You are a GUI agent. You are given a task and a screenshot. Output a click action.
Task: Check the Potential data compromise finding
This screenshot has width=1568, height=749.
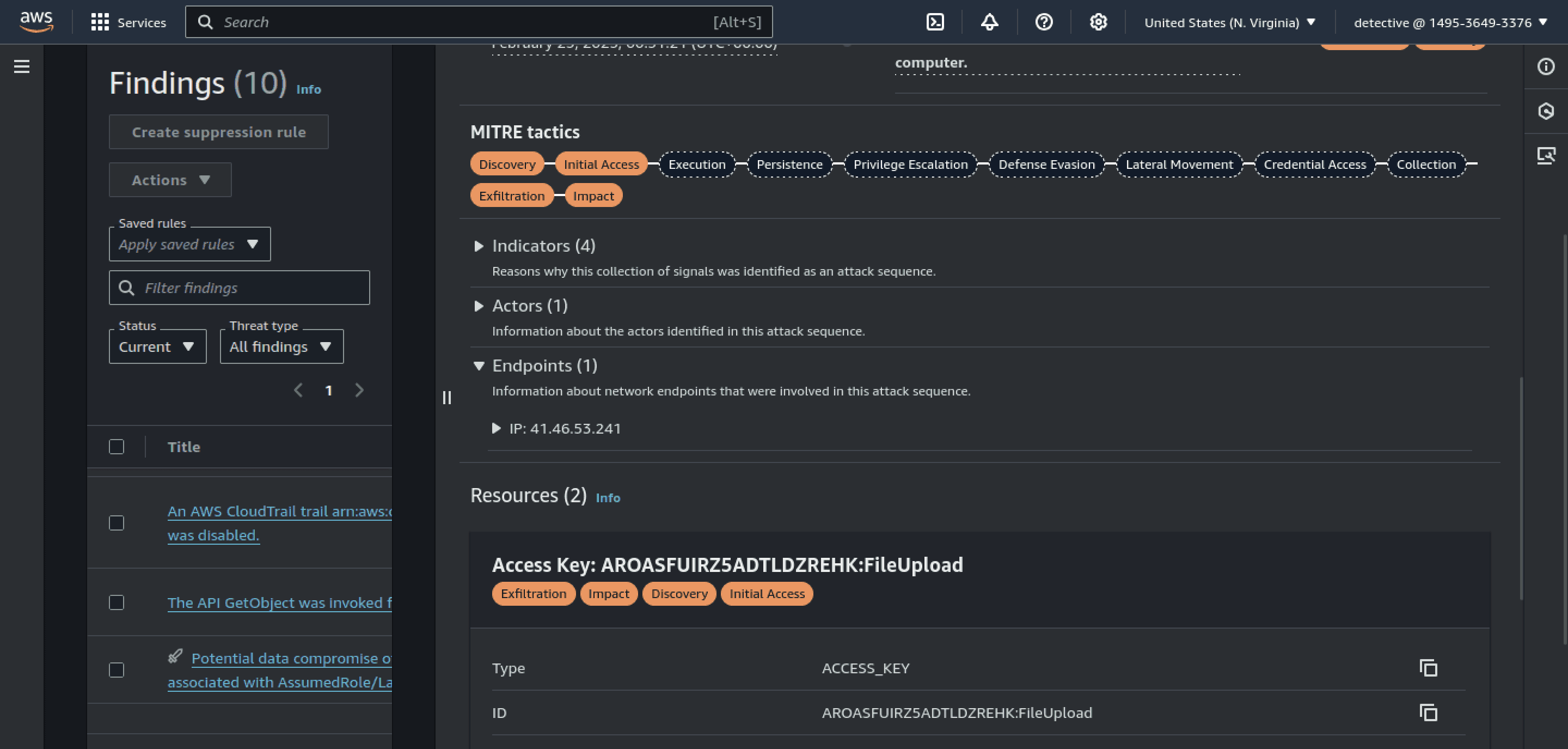coord(117,670)
